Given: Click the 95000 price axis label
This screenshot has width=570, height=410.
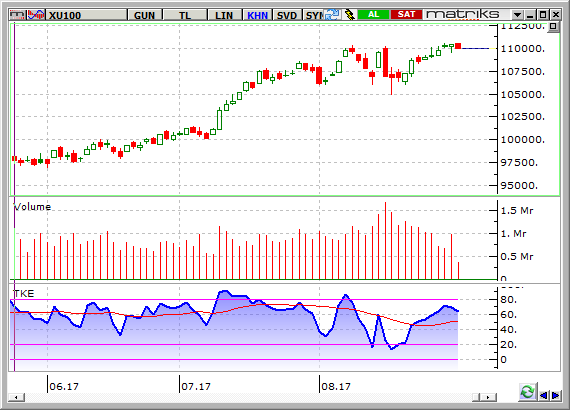Looking at the screenshot, I should click(519, 185).
